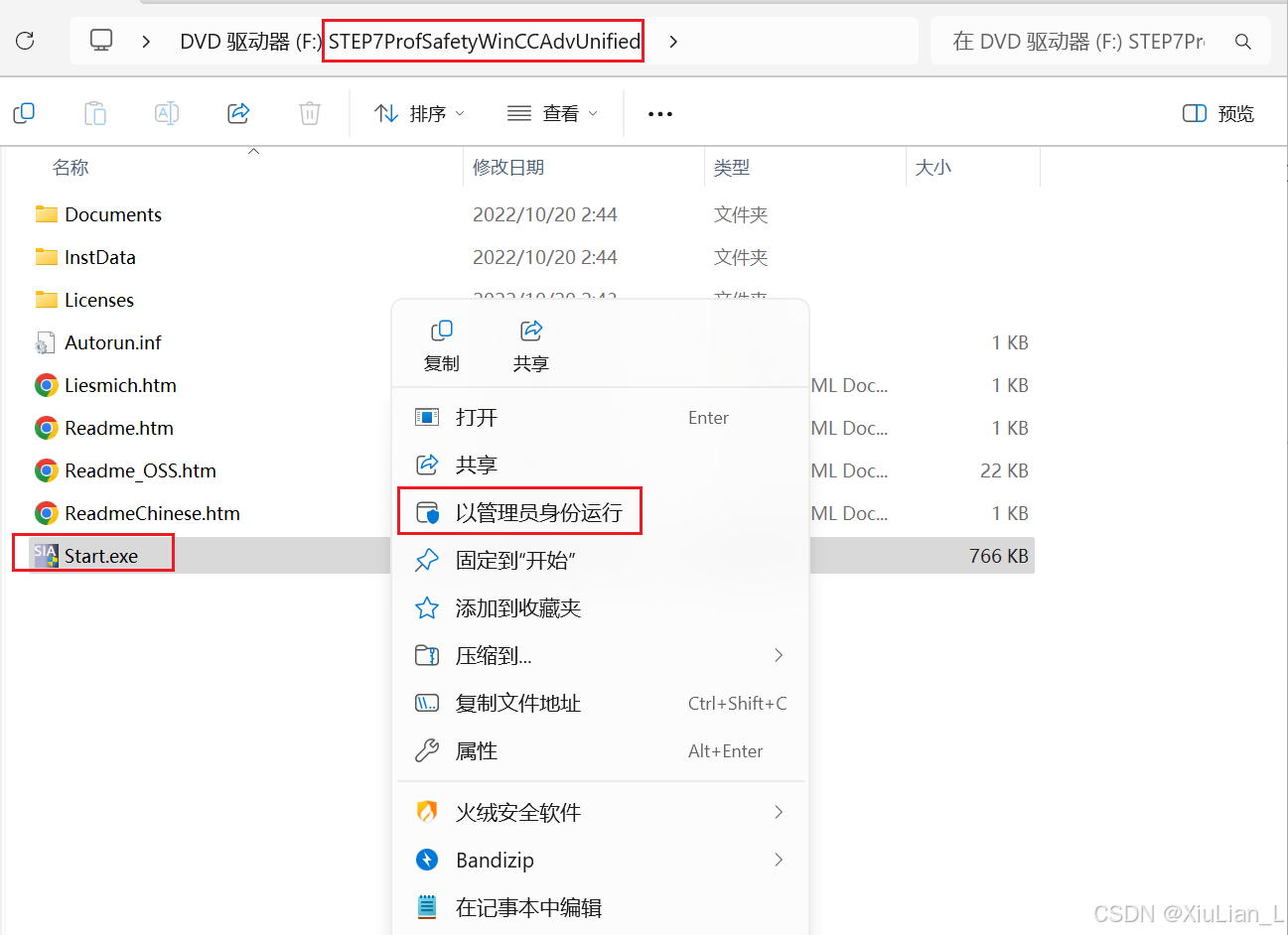The height and width of the screenshot is (935, 1288).
Task: Click the This PC monitor icon
Action: pyautogui.click(x=101, y=41)
